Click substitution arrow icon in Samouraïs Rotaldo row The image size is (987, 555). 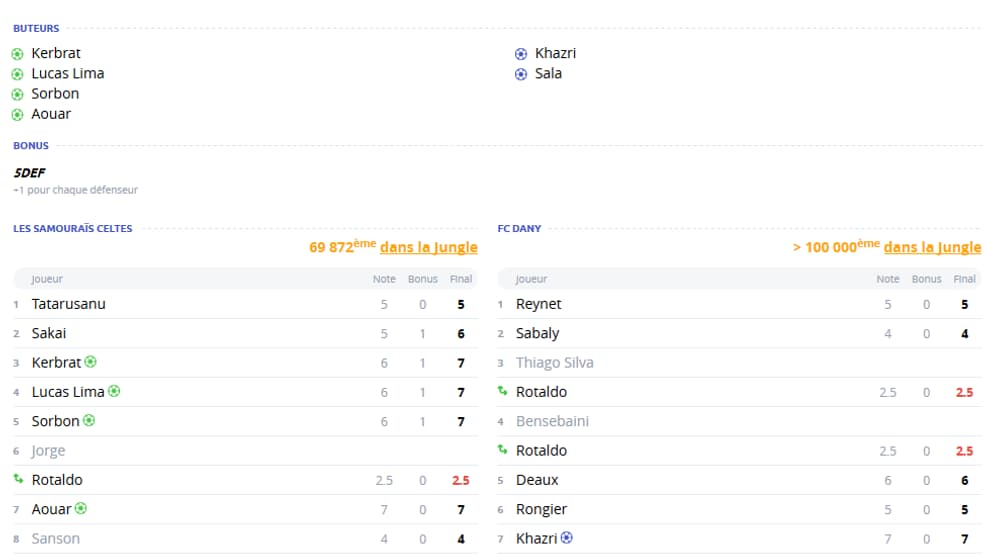click(x=18, y=479)
